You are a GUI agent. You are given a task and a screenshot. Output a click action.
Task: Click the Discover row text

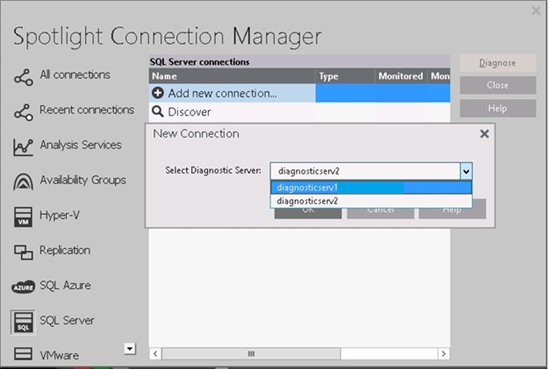tap(189, 112)
